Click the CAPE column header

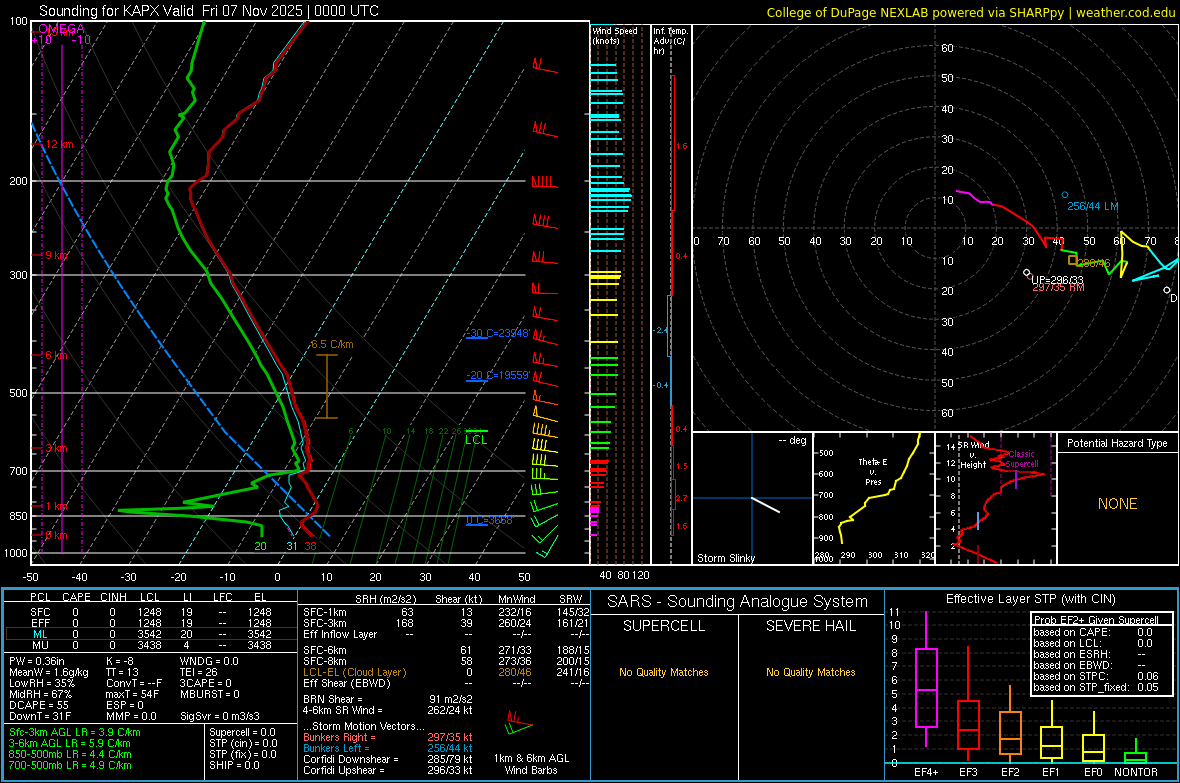click(x=76, y=597)
